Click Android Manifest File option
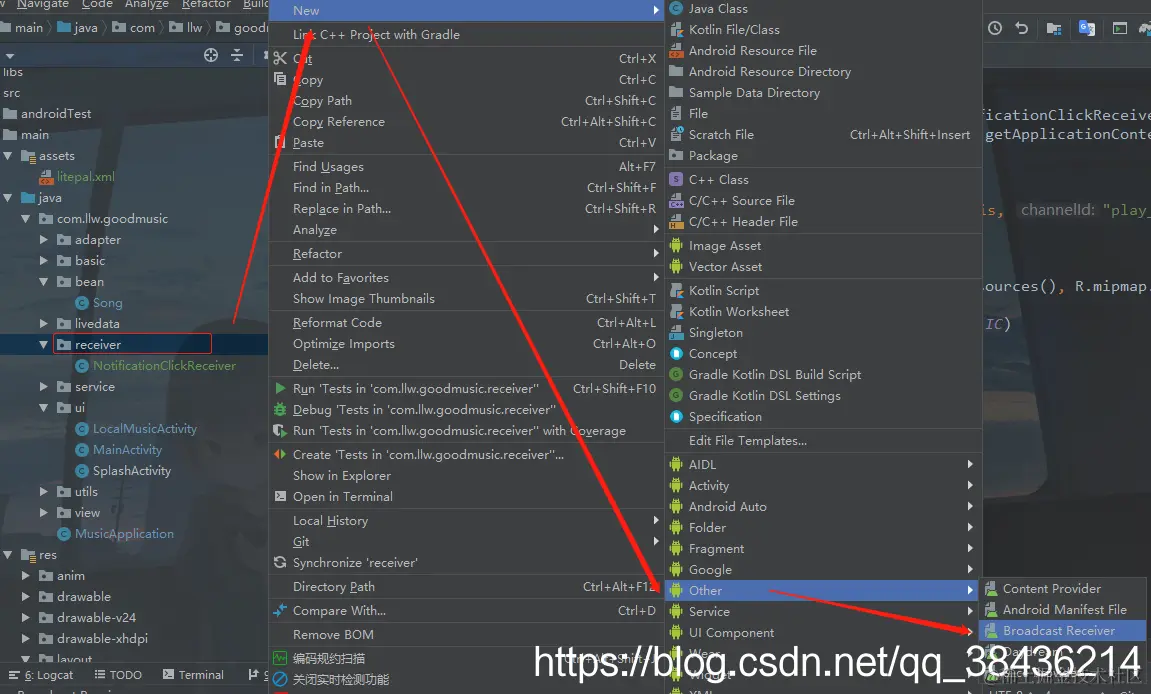The height and width of the screenshot is (694, 1151). pos(1064,610)
